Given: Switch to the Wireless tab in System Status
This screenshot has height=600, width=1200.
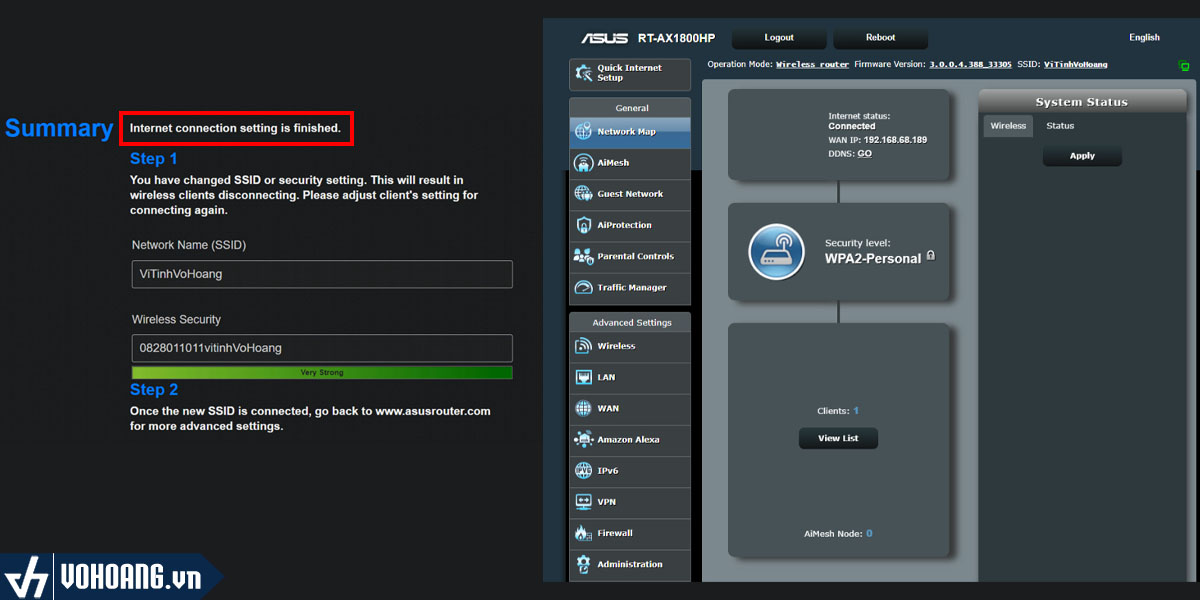Looking at the screenshot, I should click(x=1008, y=126).
